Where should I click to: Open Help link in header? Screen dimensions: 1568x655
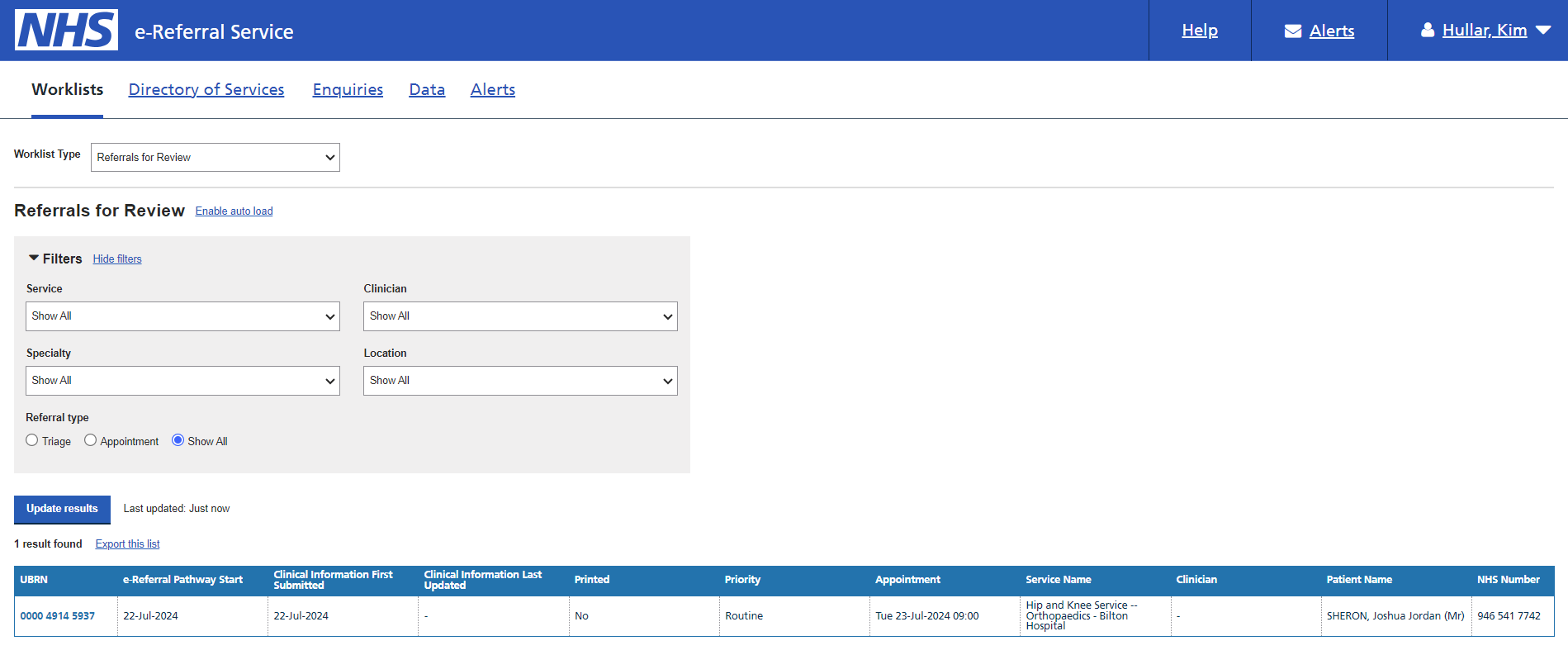[1200, 31]
